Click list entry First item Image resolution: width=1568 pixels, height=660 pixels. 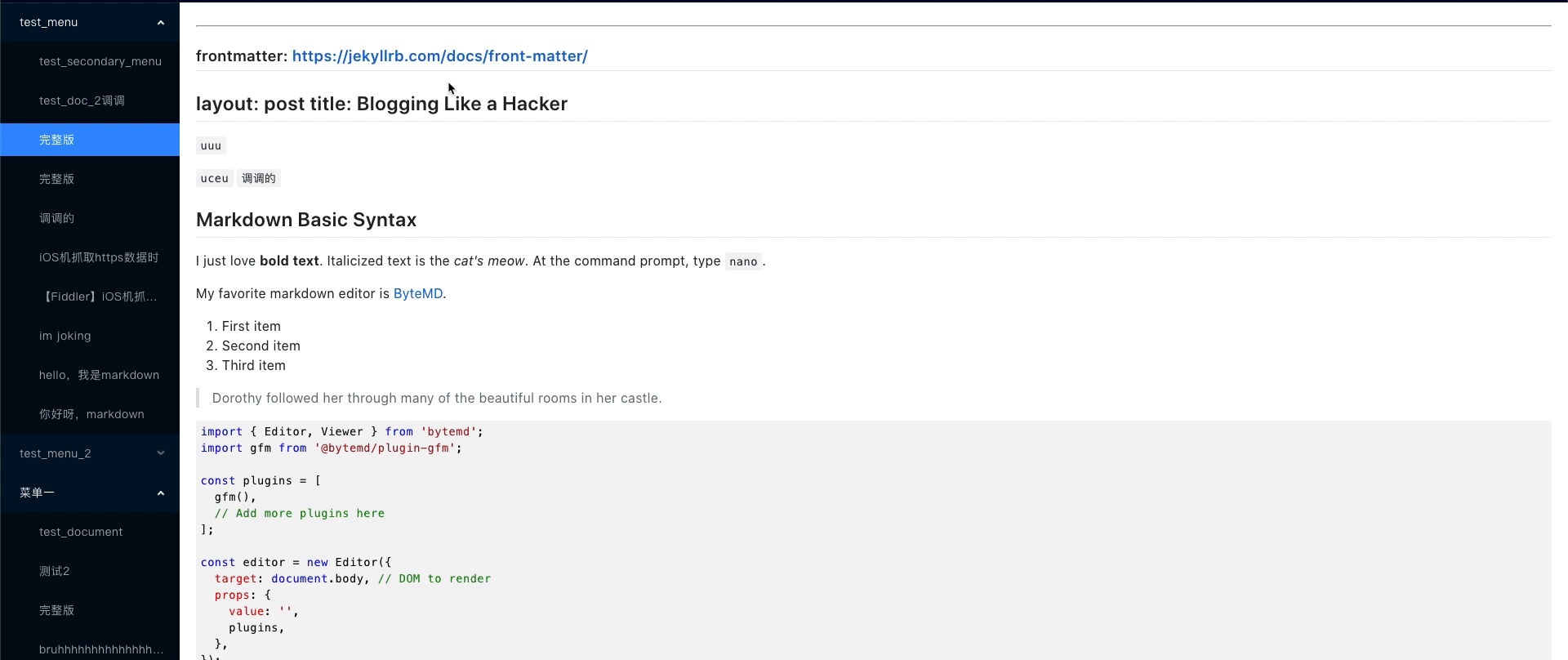pyautogui.click(x=252, y=326)
